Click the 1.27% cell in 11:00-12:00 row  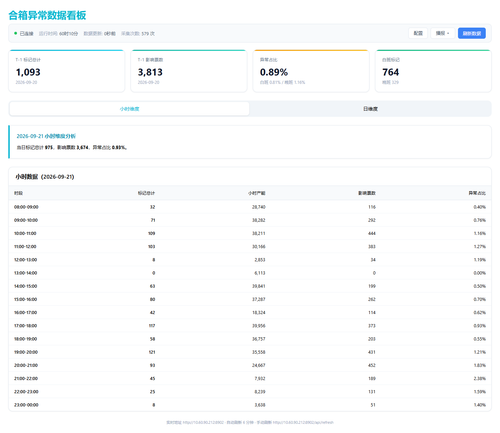point(480,247)
